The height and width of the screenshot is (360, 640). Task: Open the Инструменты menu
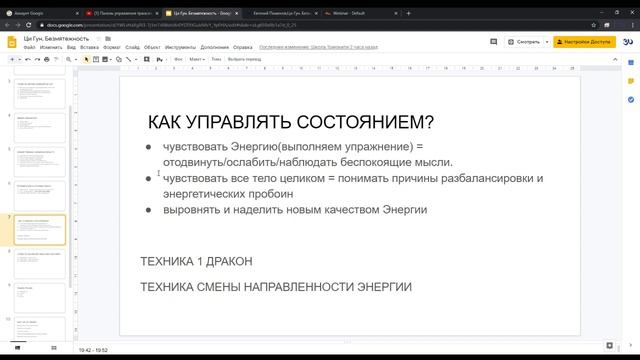click(x=180, y=47)
